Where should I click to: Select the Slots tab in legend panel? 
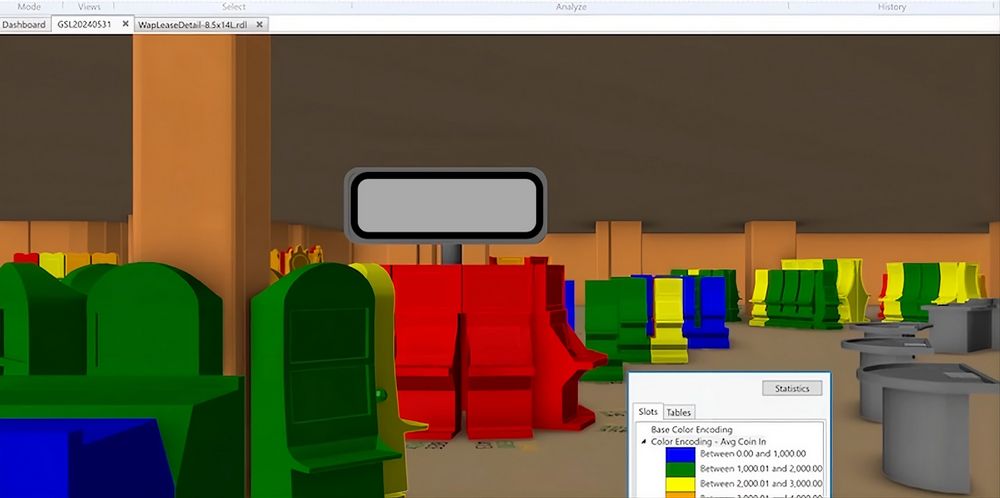click(x=648, y=412)
